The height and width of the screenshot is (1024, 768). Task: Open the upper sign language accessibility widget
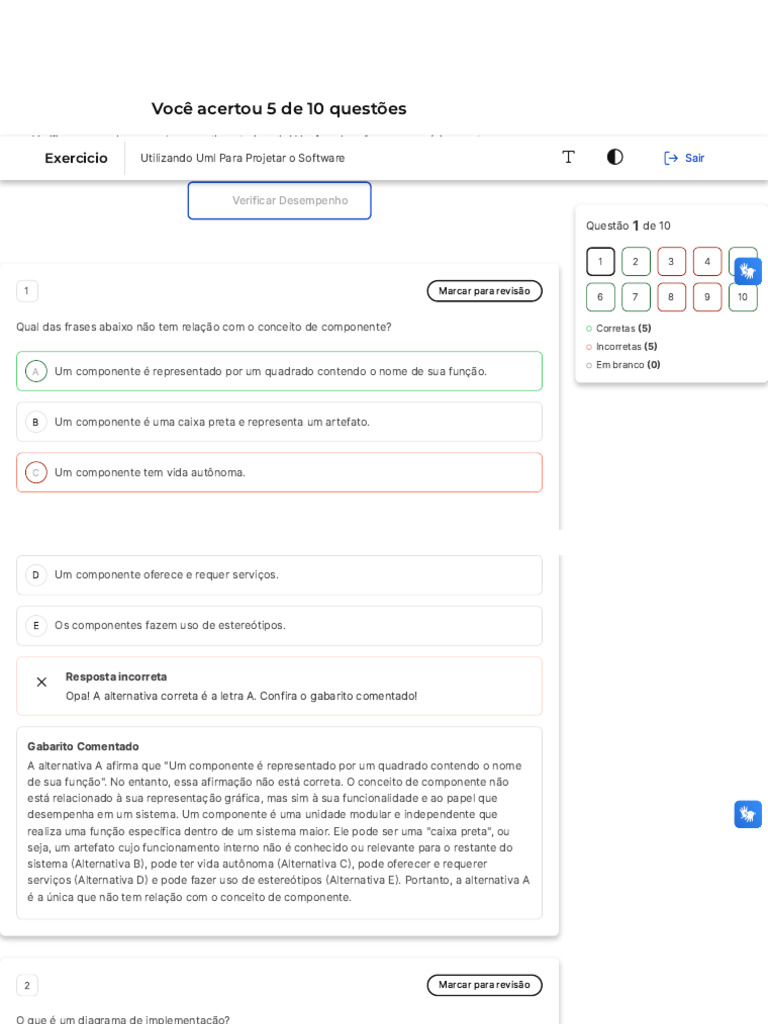coord(748,271)
